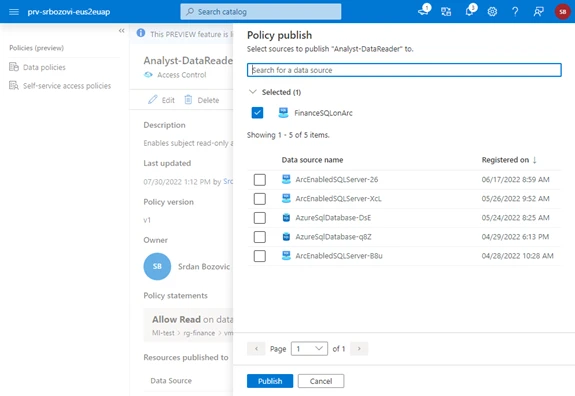
Task: Open the directory switcher icon
Action: click(x=446, y=12)
